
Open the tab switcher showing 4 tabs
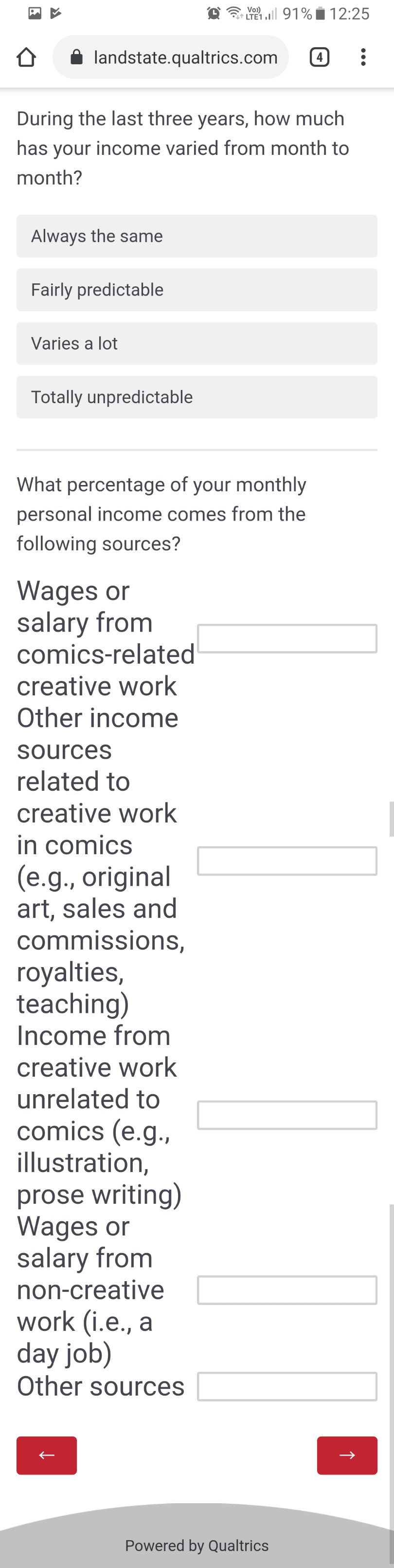pos(319,57)
